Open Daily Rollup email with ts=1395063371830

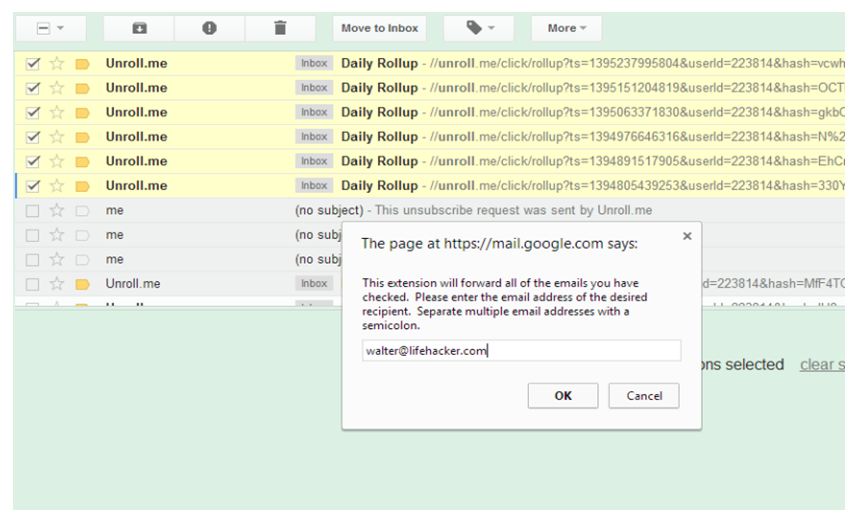(x=592, y=112)
